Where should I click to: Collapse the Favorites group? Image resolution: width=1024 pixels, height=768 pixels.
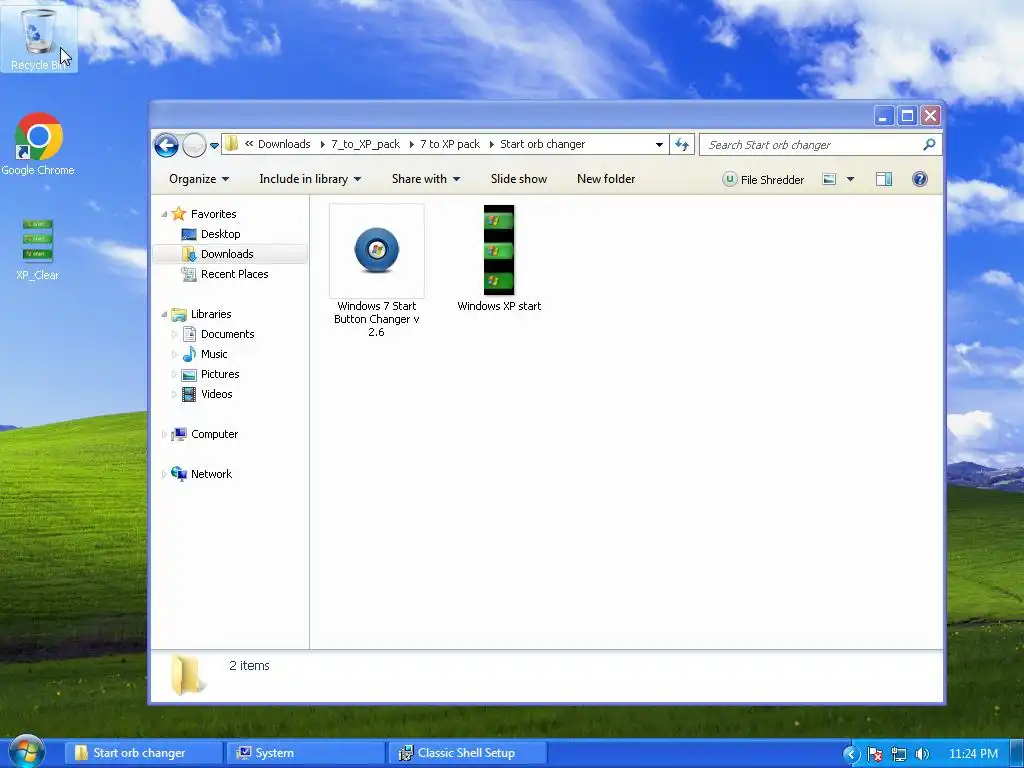164,214
